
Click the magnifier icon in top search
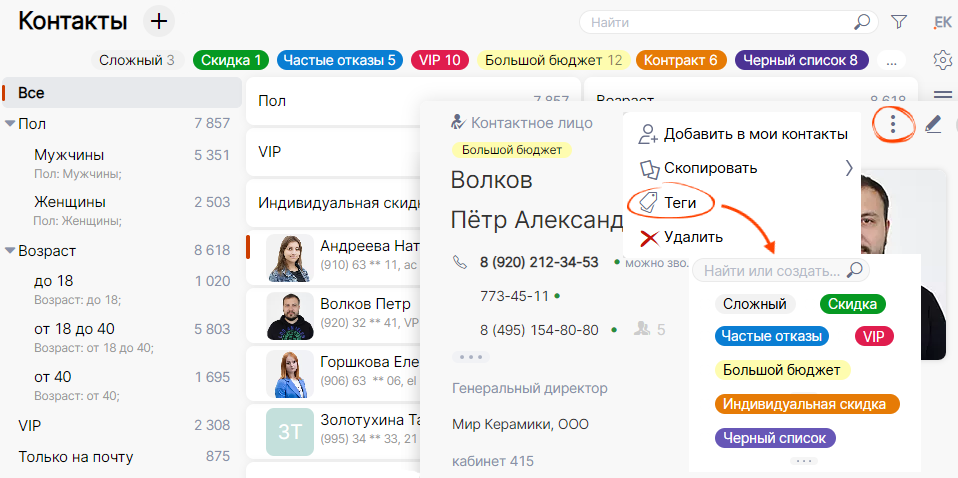pos(861,22)
